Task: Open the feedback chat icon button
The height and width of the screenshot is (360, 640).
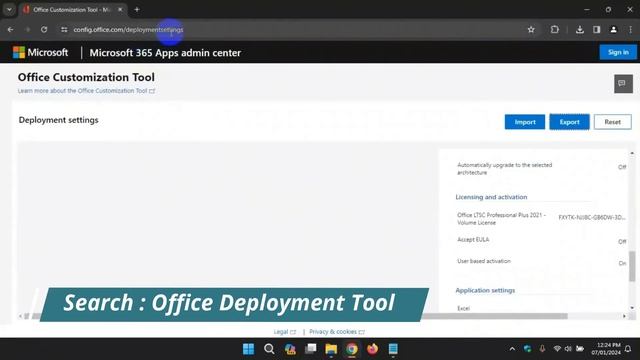Action: coord(623,84)
